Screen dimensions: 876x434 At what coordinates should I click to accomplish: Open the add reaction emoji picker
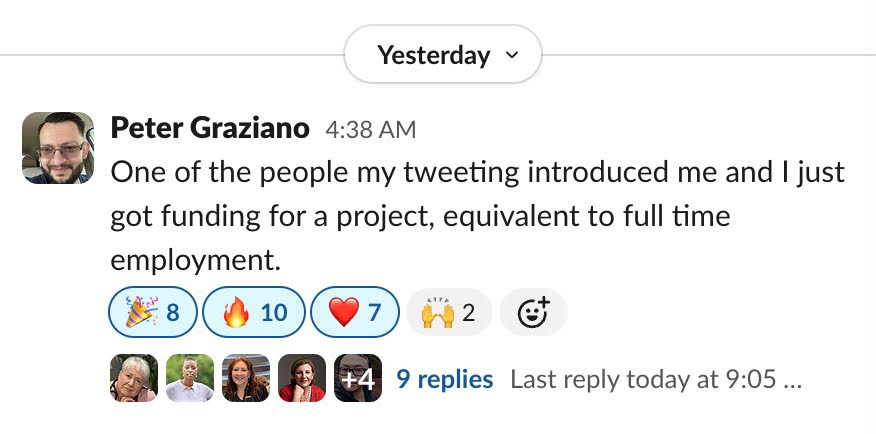point(533,313)
